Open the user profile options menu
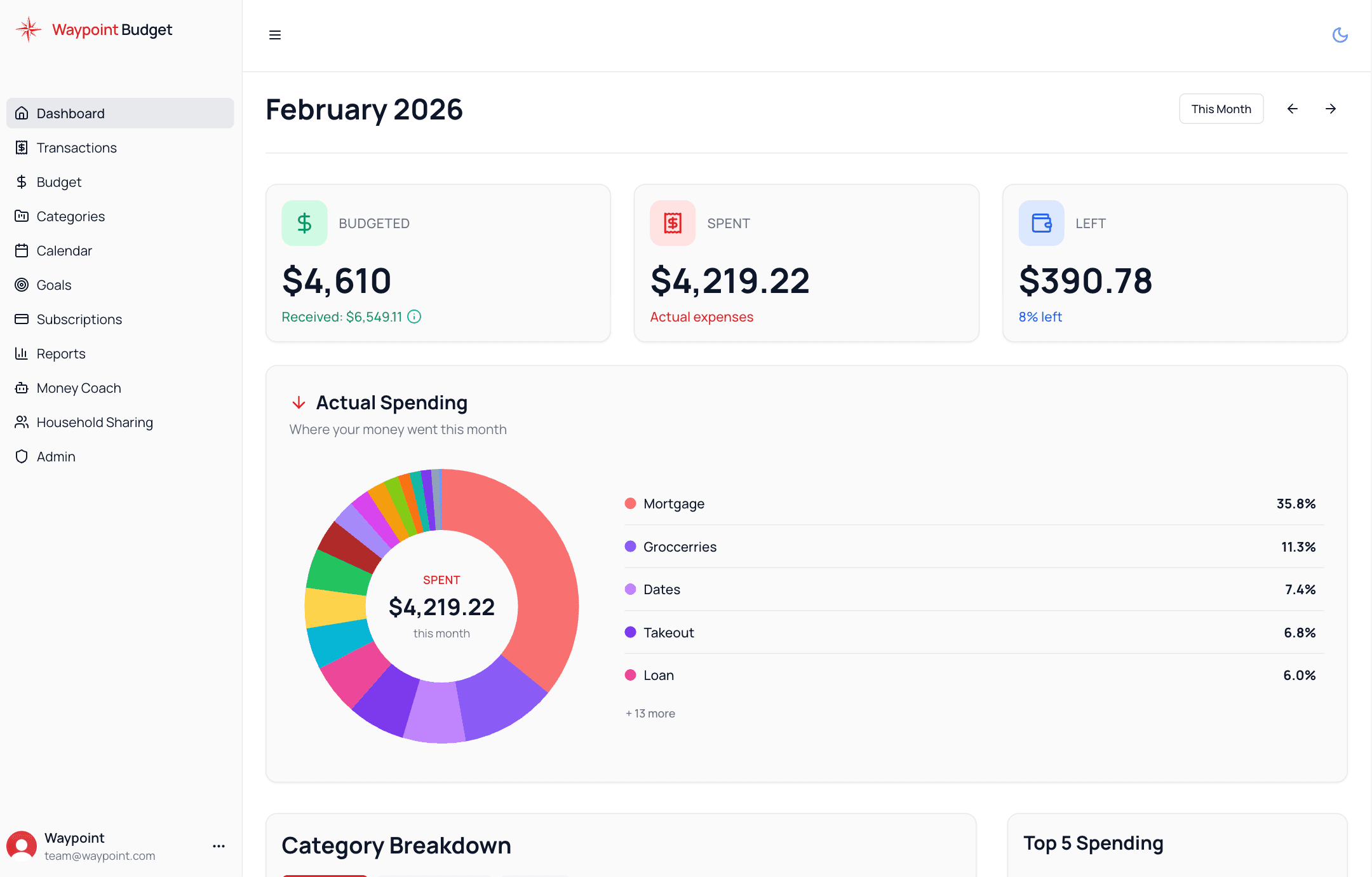This screenshot has width=1372, height=877. pos(219,846)
